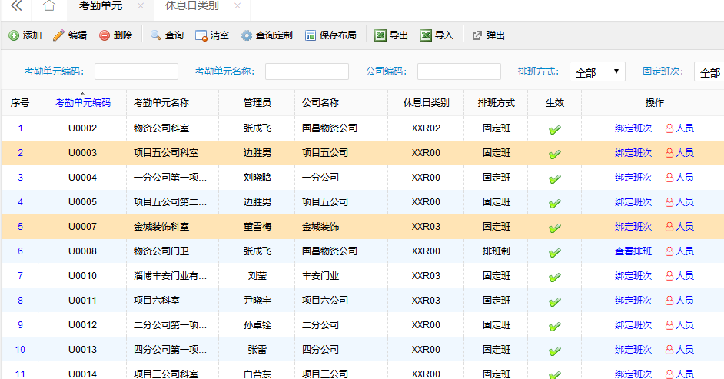This screenshot has height=379, width=724.
Task: Open 人员 link for row U0013
Action: click(x=684, y=349)
